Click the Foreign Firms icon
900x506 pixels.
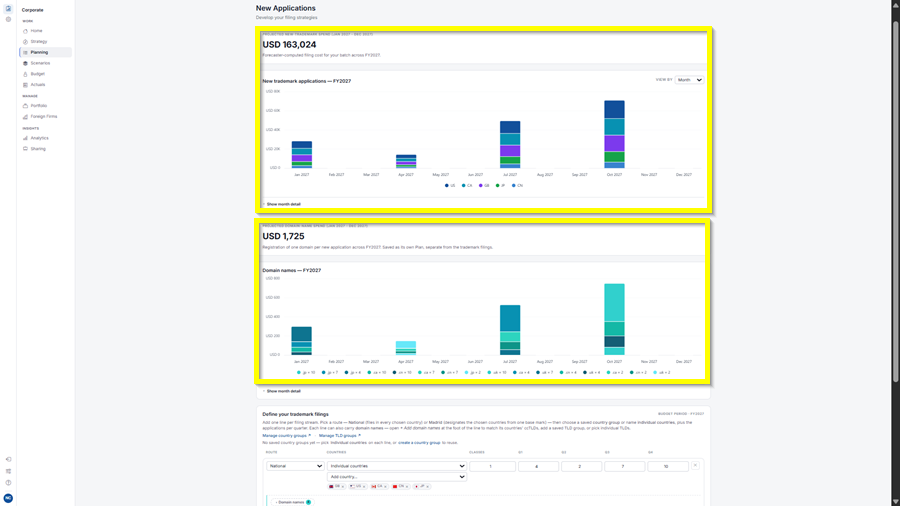click(x=25, y=116)
